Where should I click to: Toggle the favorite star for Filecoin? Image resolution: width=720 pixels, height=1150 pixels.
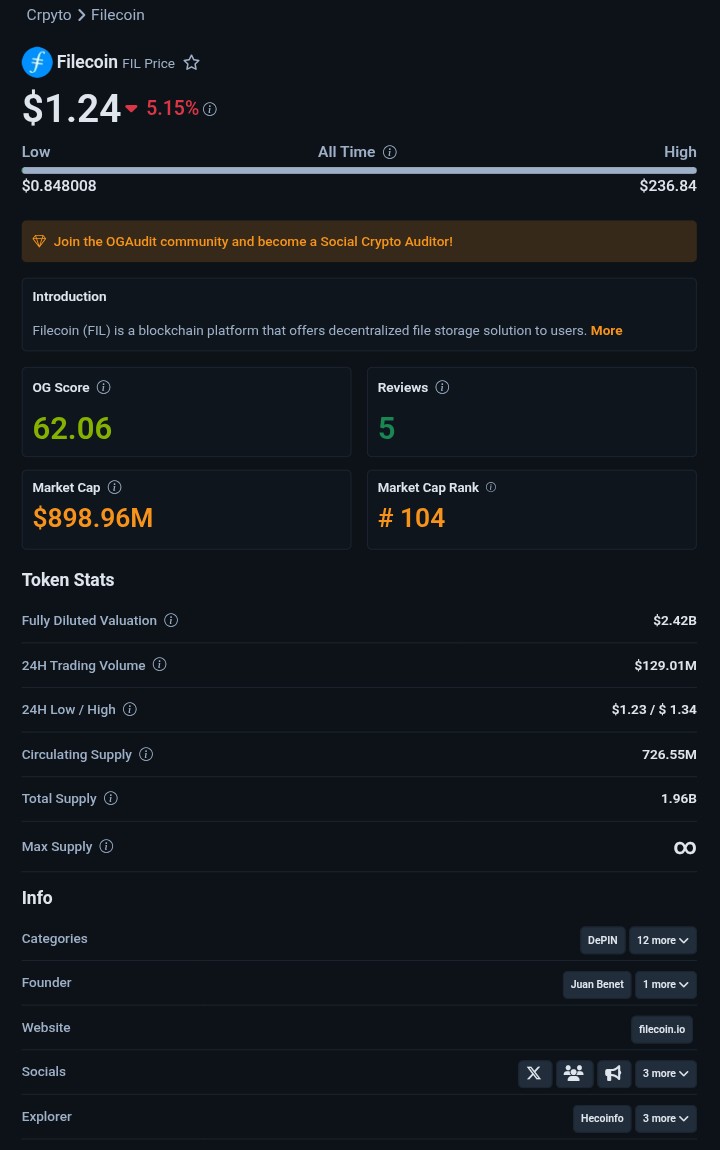pos(192,63)
